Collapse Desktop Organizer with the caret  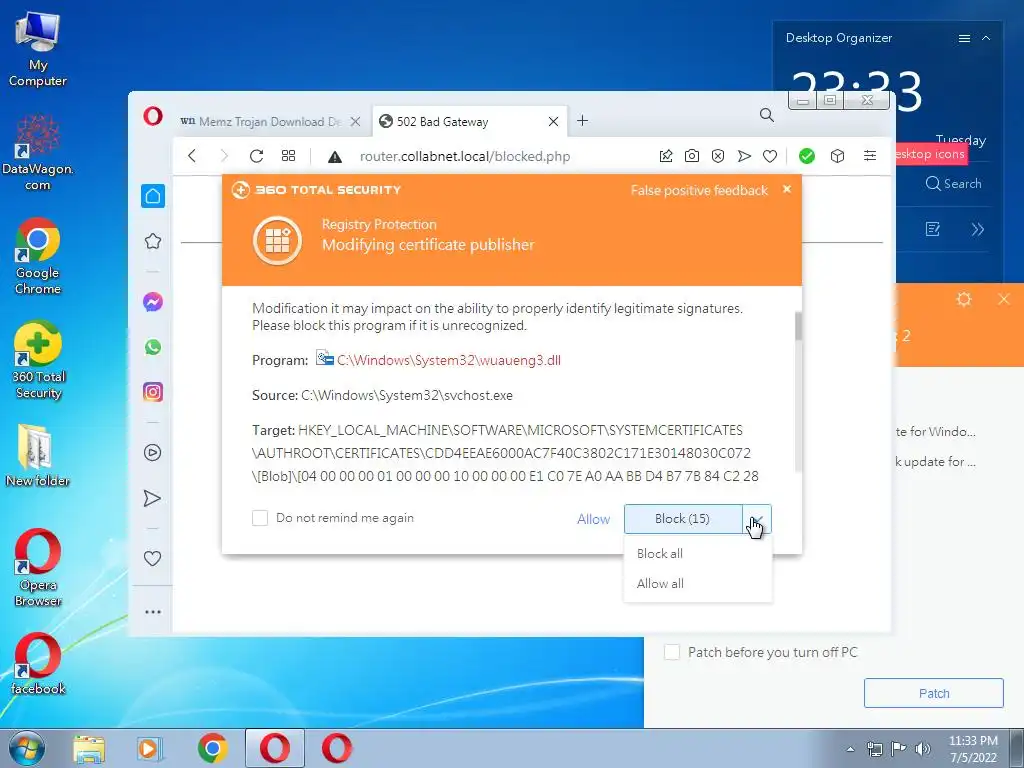tap(986, 39)
